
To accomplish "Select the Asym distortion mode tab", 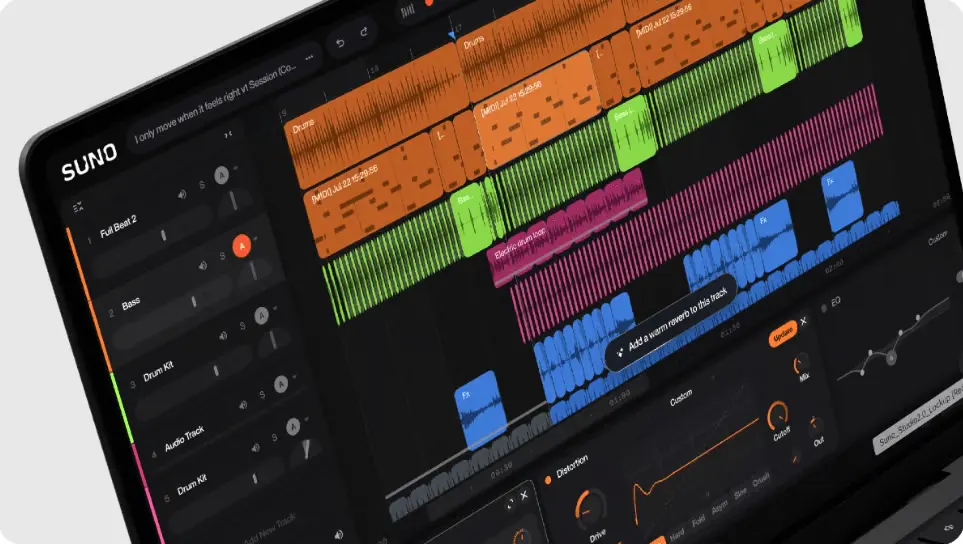I will pos(719,507).
